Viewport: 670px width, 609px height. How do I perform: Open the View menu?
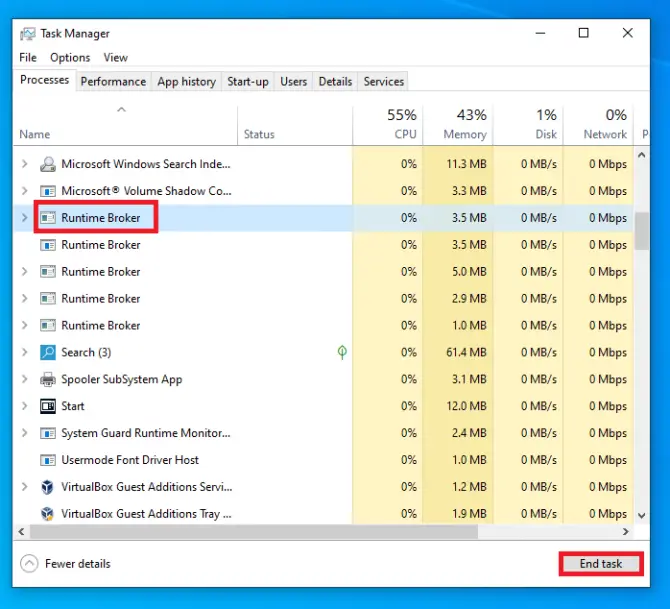[115, 58]
